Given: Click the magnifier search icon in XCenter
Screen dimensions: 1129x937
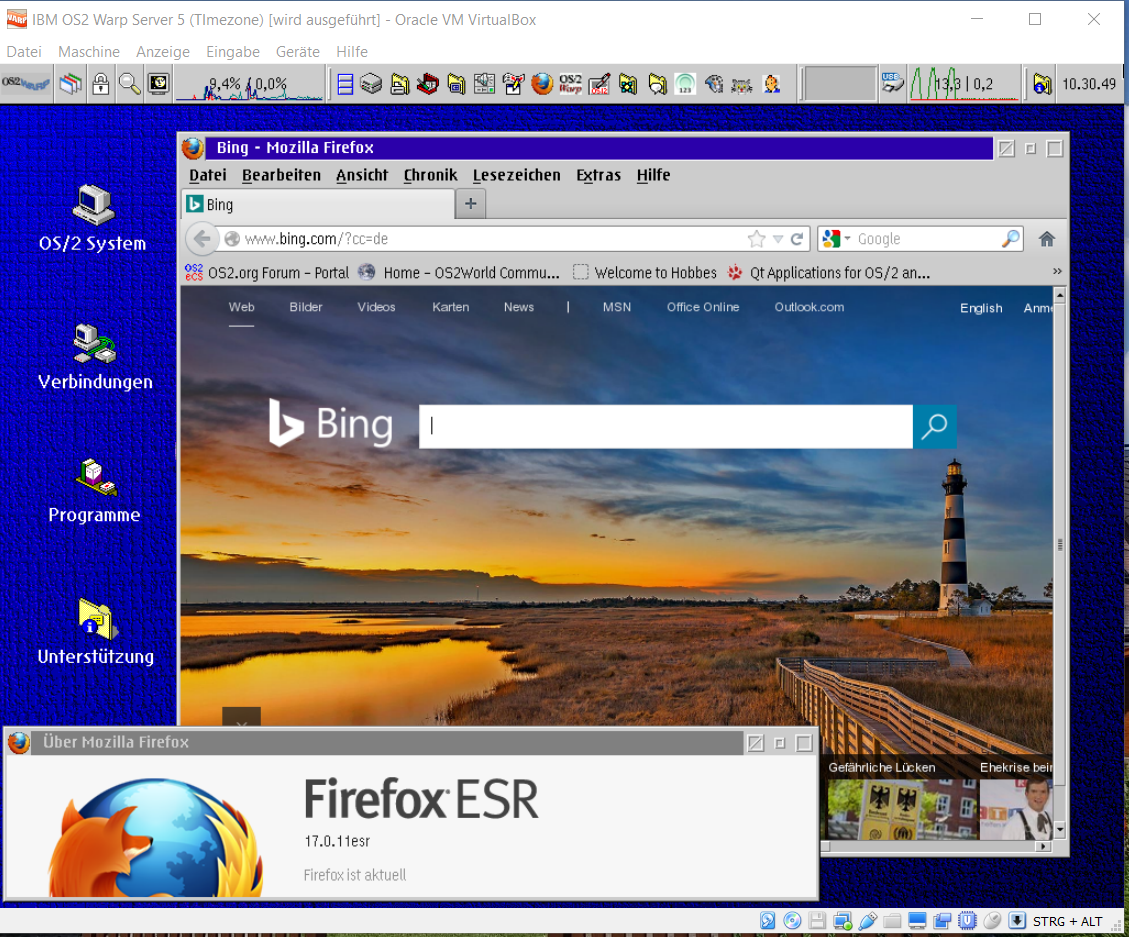Looking at the screenshot, I should [x=130, y=84].
